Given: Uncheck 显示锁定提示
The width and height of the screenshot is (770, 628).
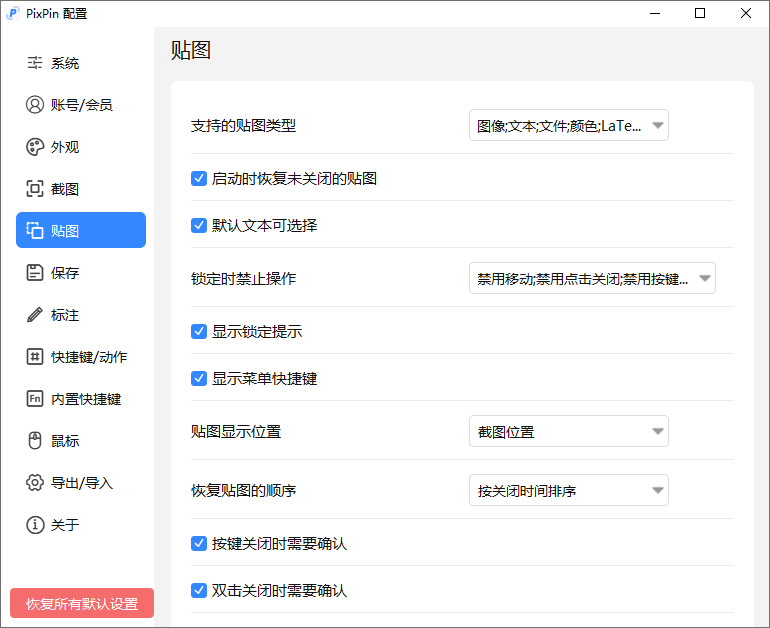Looking at the screenshot, I should pyautogui.click(x=199, y=331).
